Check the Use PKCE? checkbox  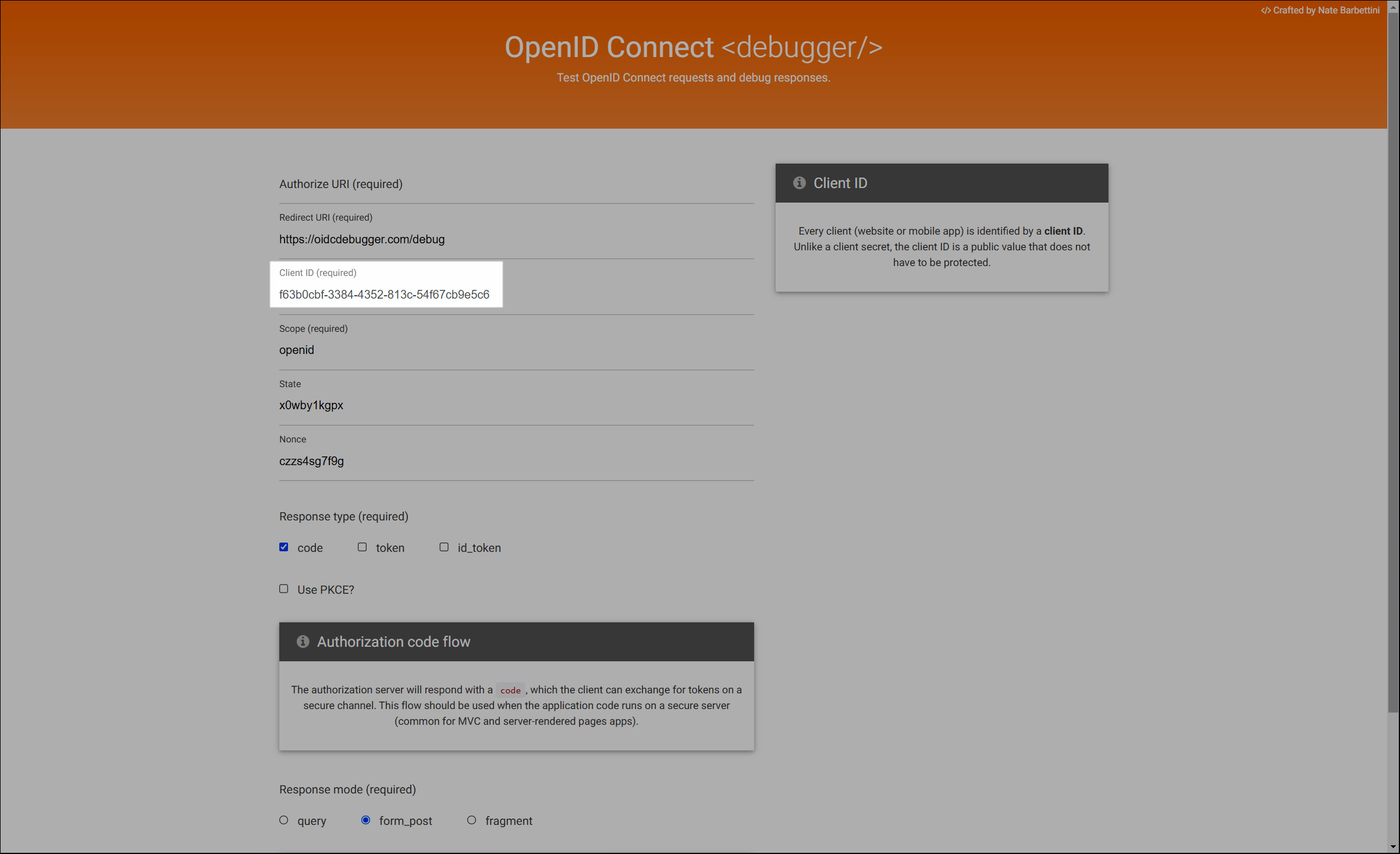[x=284, y=589]
